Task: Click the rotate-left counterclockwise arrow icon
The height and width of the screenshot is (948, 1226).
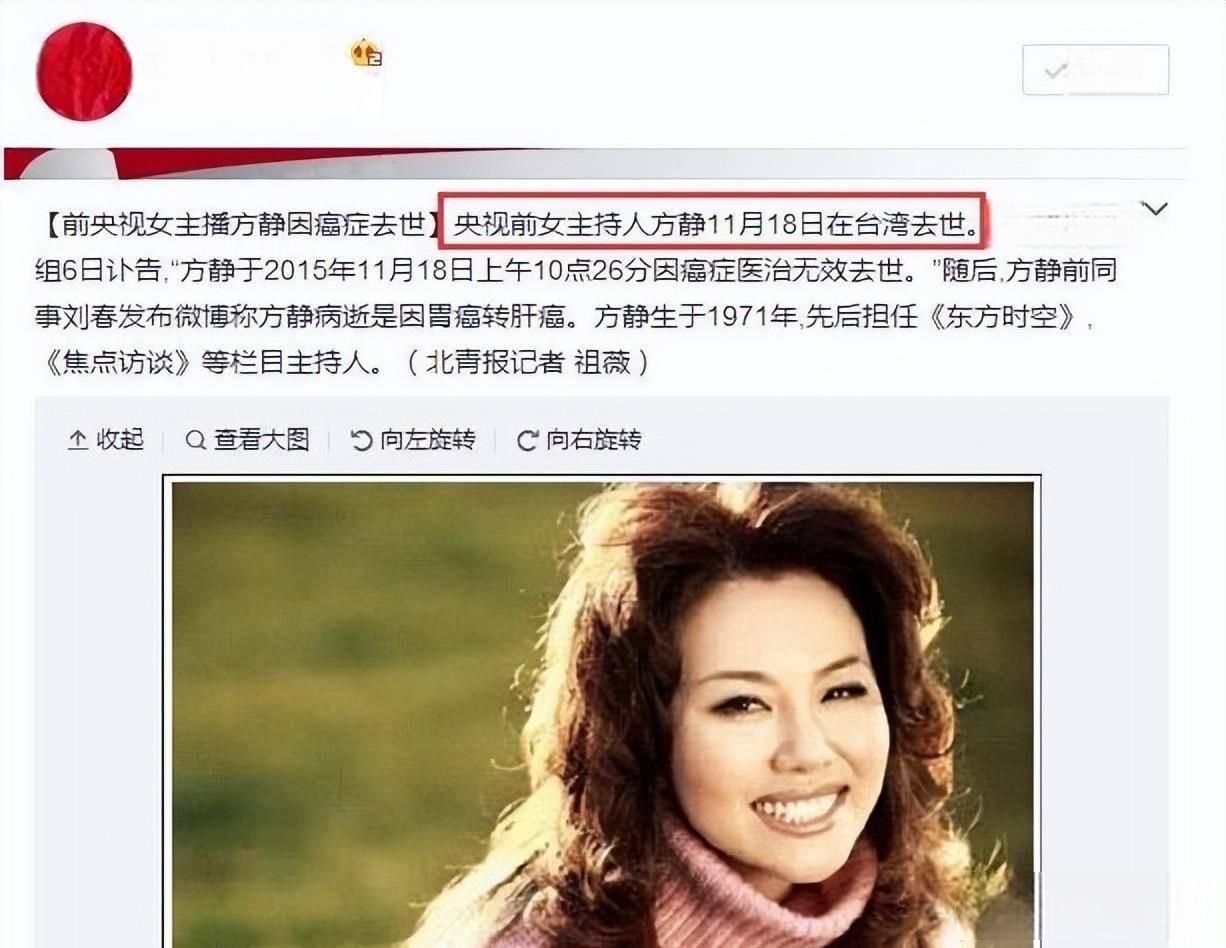Action: point(362,440)
